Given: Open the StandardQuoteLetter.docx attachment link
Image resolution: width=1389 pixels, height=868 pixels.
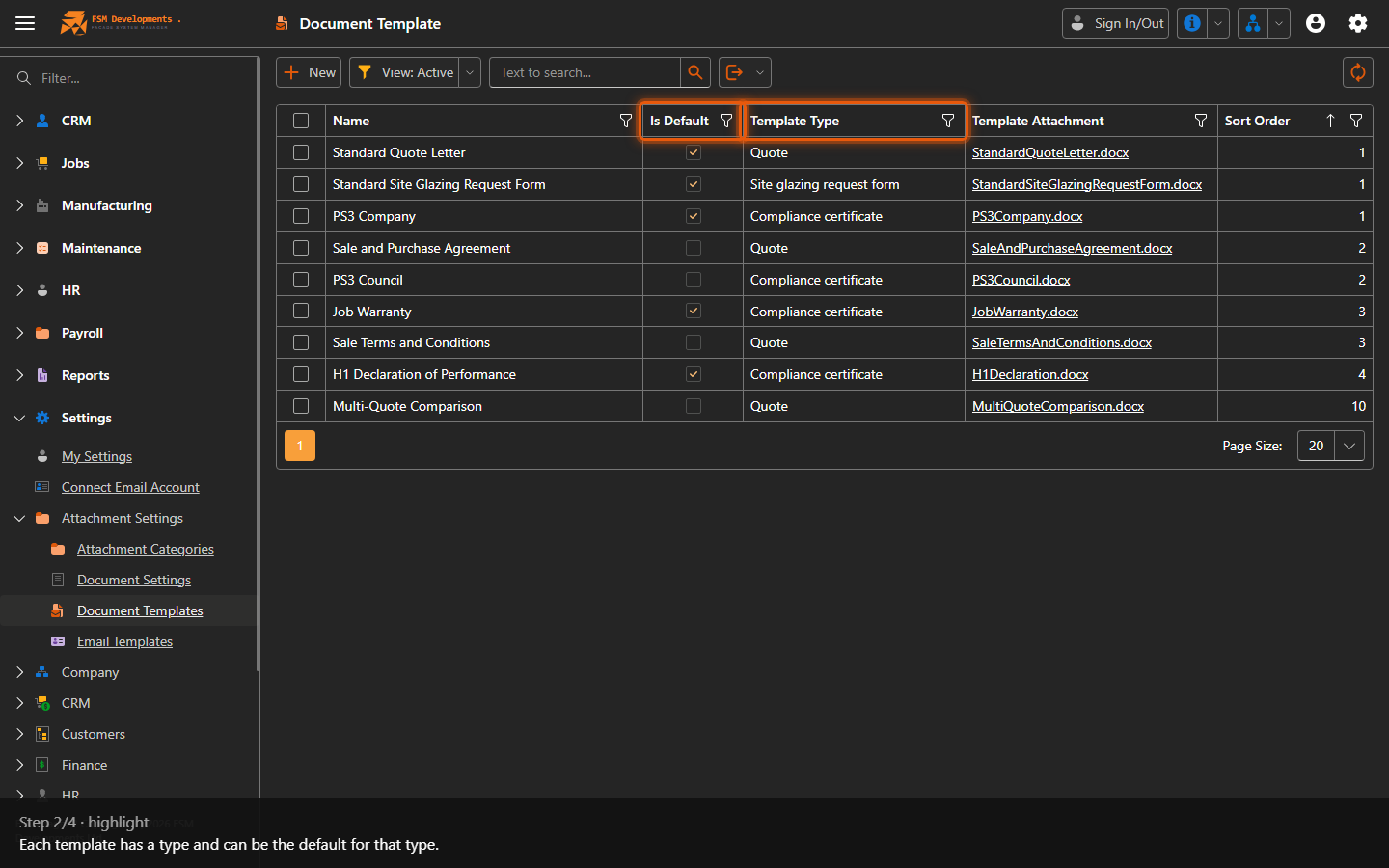Looking at the screenshot, I should 1049,152.
